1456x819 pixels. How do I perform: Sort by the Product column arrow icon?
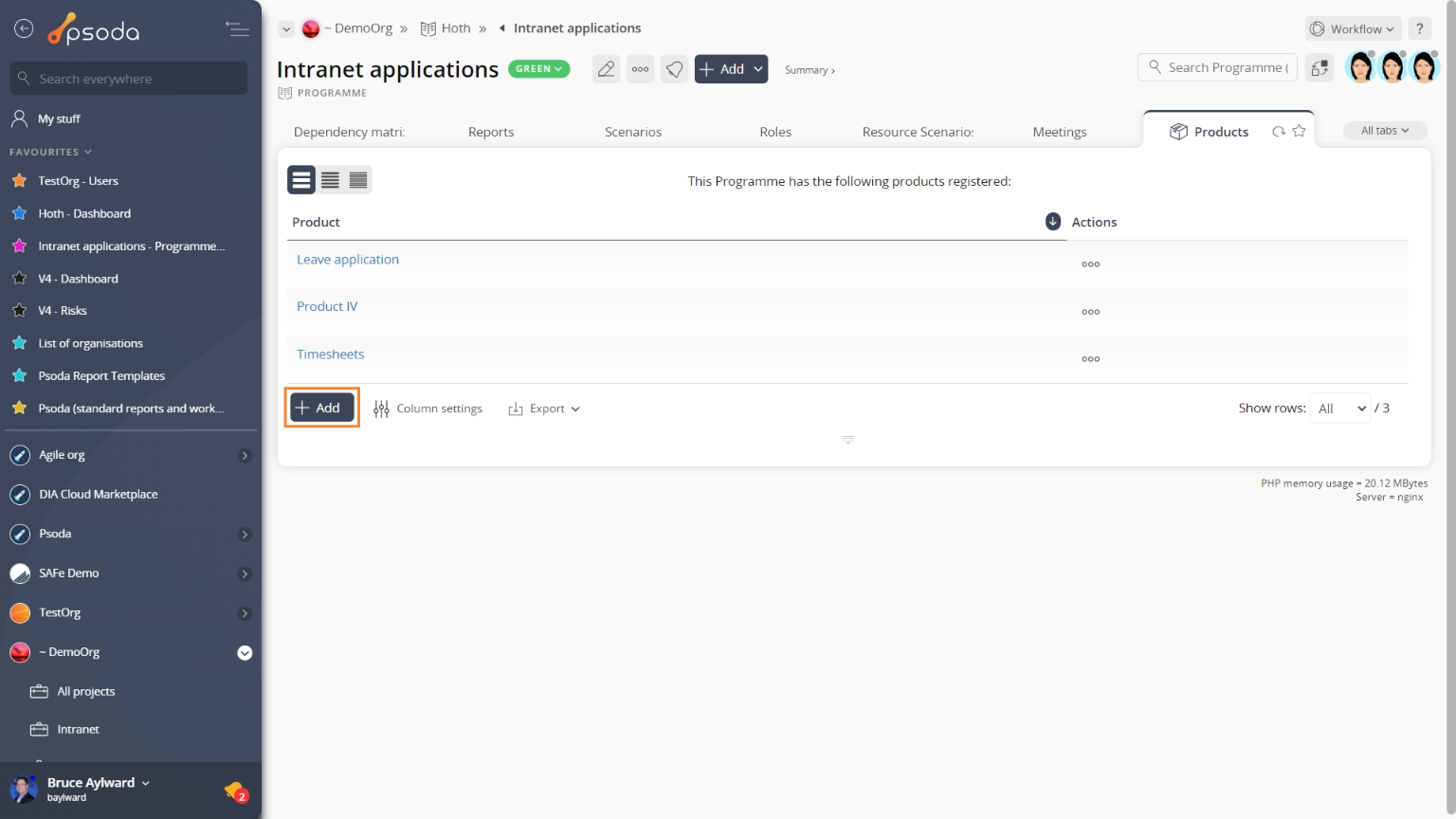[1052, 221]
